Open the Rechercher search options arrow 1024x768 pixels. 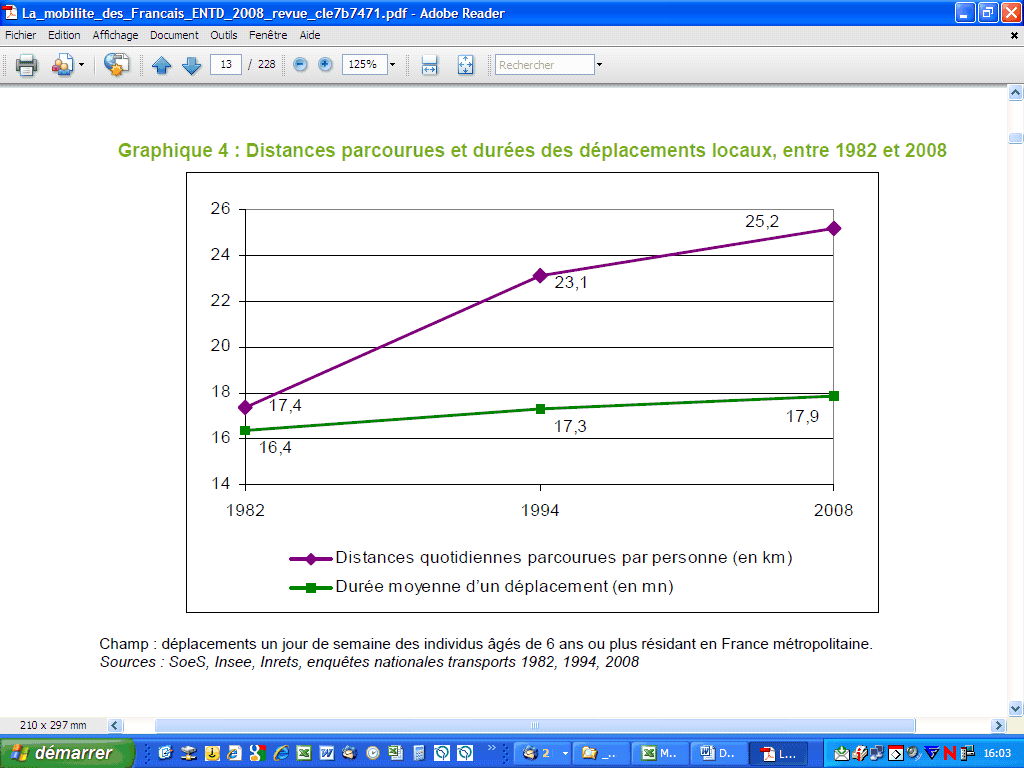(x=599, y=65)
